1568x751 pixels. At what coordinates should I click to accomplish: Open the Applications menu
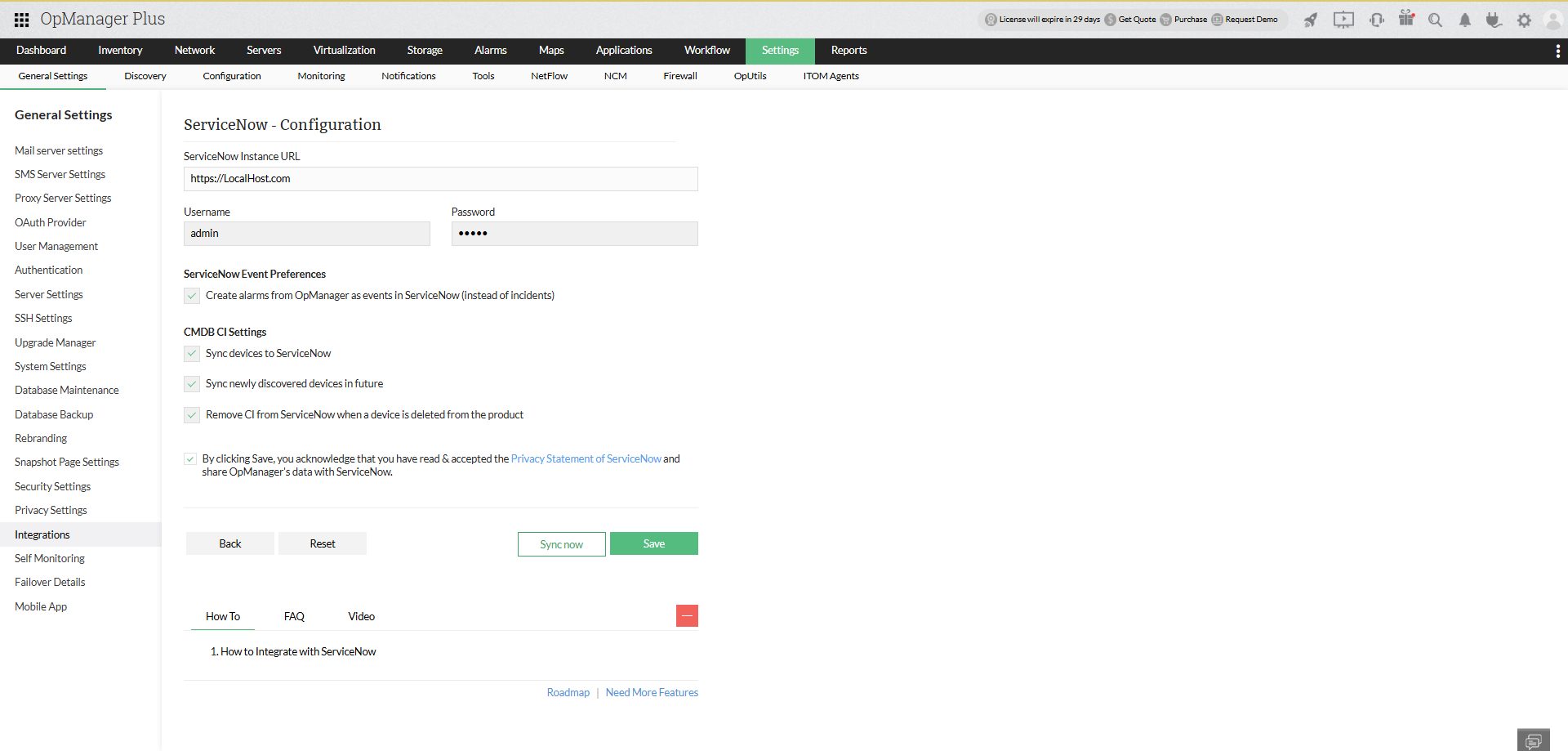(624, 51)
